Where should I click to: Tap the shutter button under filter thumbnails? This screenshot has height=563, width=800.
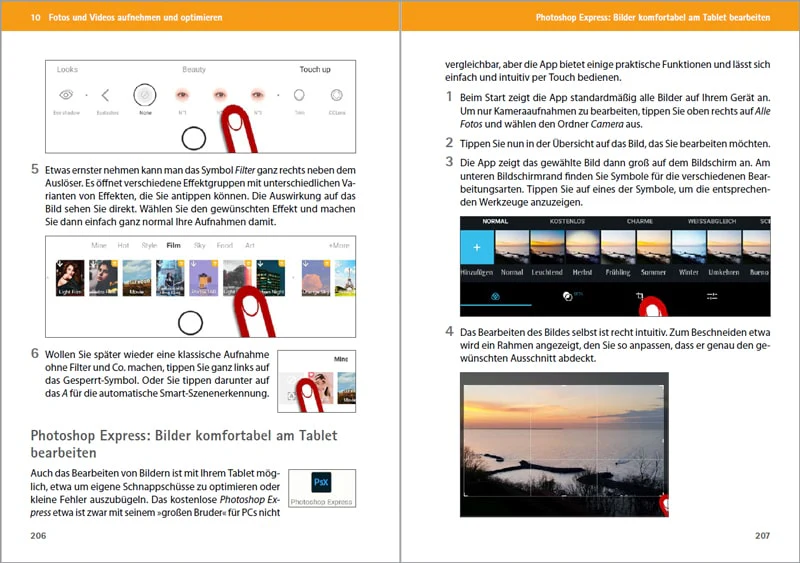[x=190, y=323]
